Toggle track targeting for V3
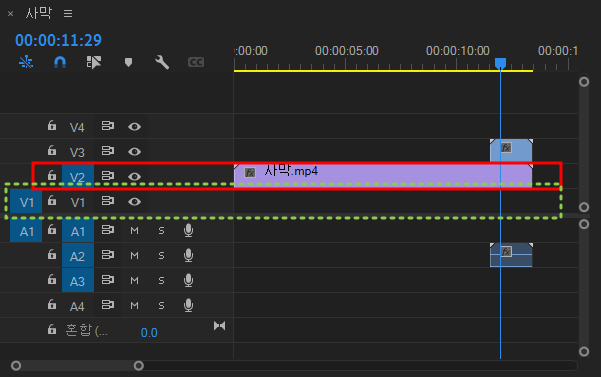Image resolution: width=601 pixels, height=377 pixels. point(77,152)
